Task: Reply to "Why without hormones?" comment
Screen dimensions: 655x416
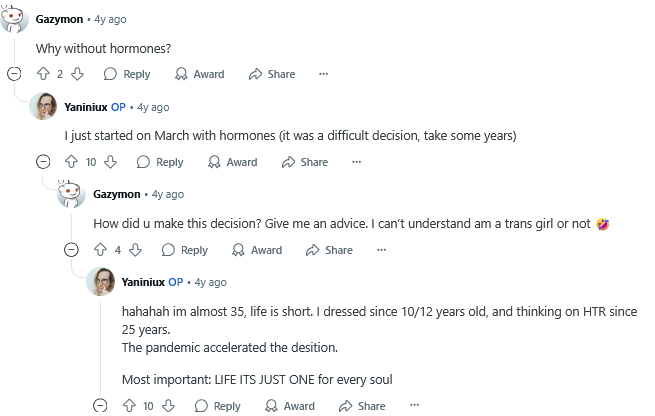Action: point(127,74)
